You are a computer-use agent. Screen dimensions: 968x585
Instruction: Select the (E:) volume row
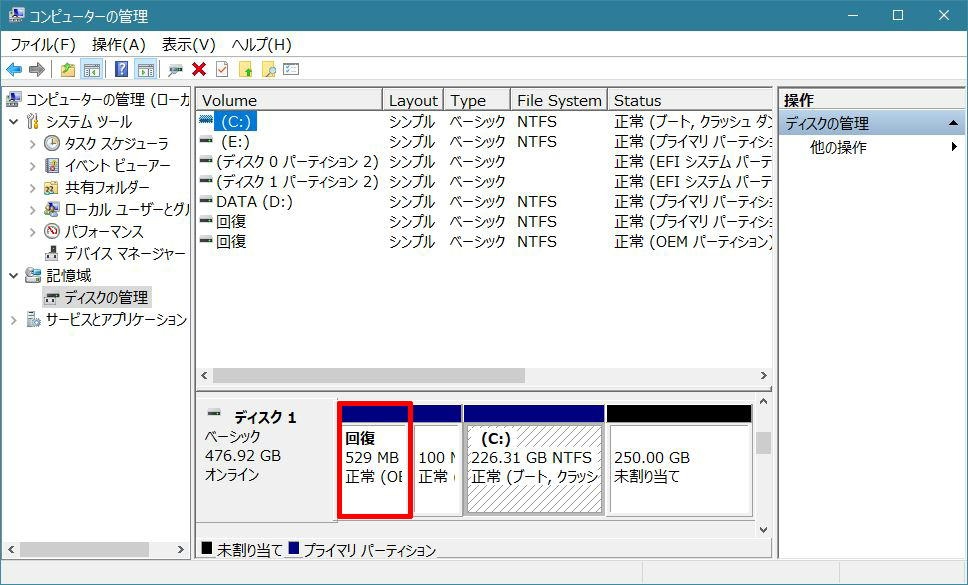tap(485, 142)
